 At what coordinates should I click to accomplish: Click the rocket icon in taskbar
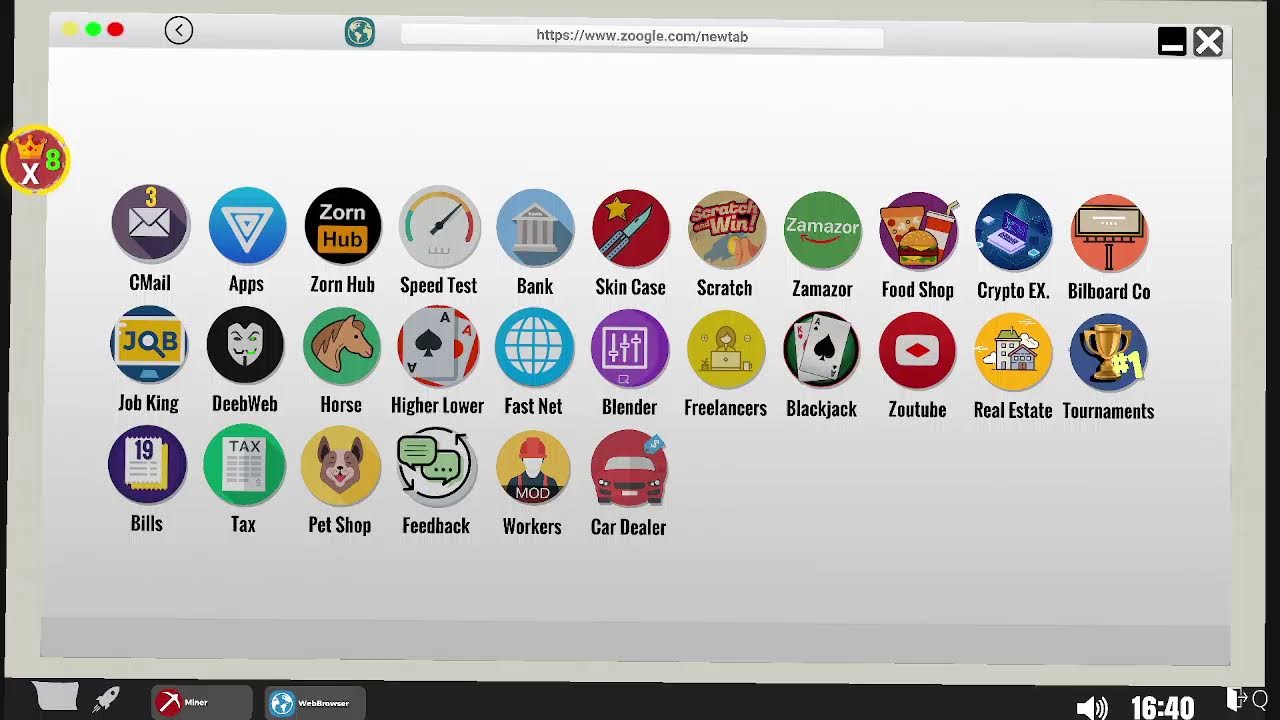(x=106, y=699)
